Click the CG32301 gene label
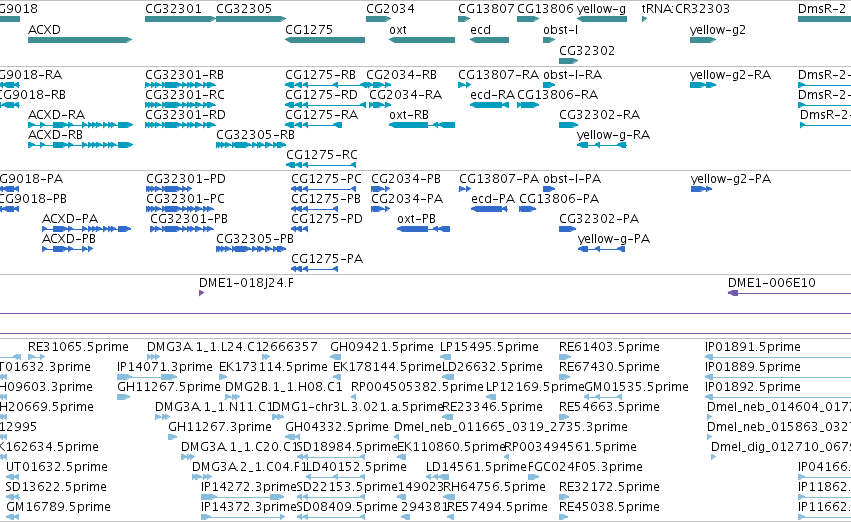The image size is (851, 522). [x=173, y=9]
